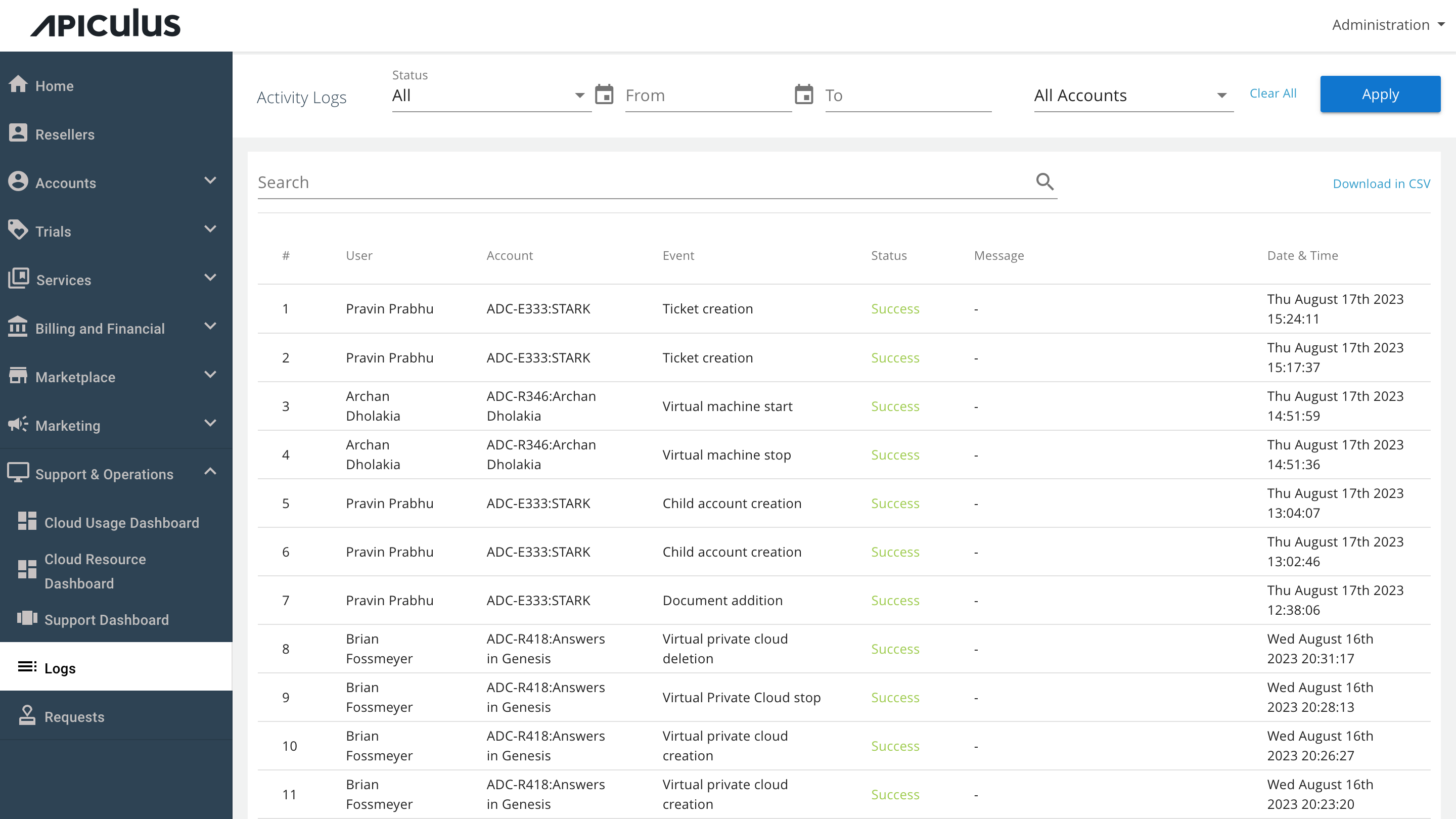Expand the Services menu chevron
Screen dimensions: 1456x819
click(210, 278)
